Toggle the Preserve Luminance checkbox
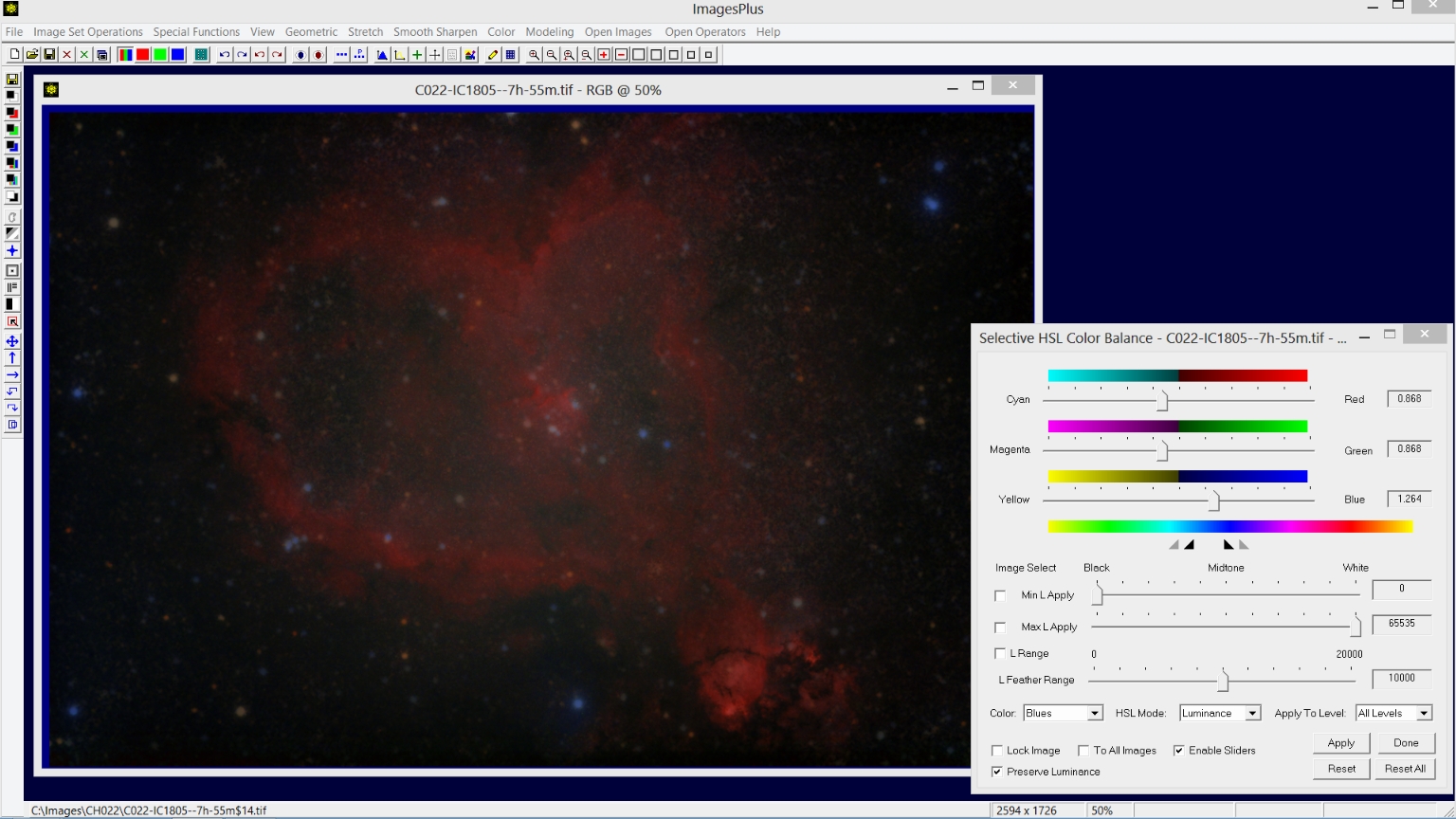Image resolution: width=1456 pixels, height=819 pixels. [x=997, y=772]
